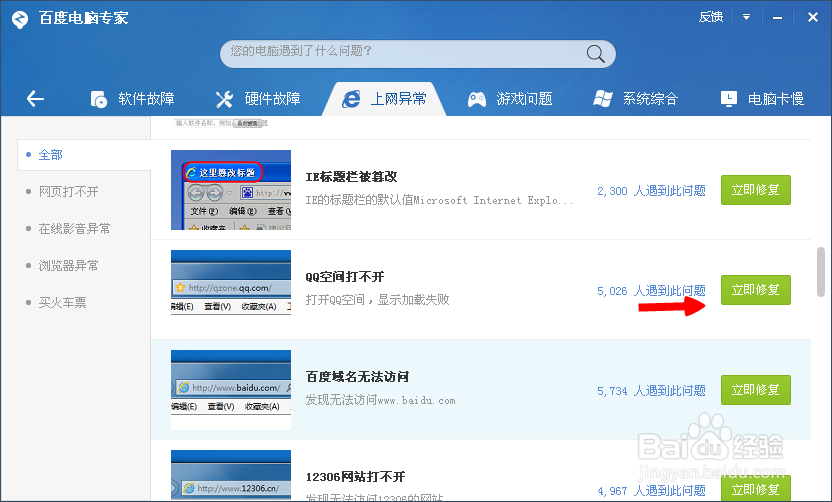Go back using the left arrow icon
The width and height of the screenshot is (832, 502).
36,99
